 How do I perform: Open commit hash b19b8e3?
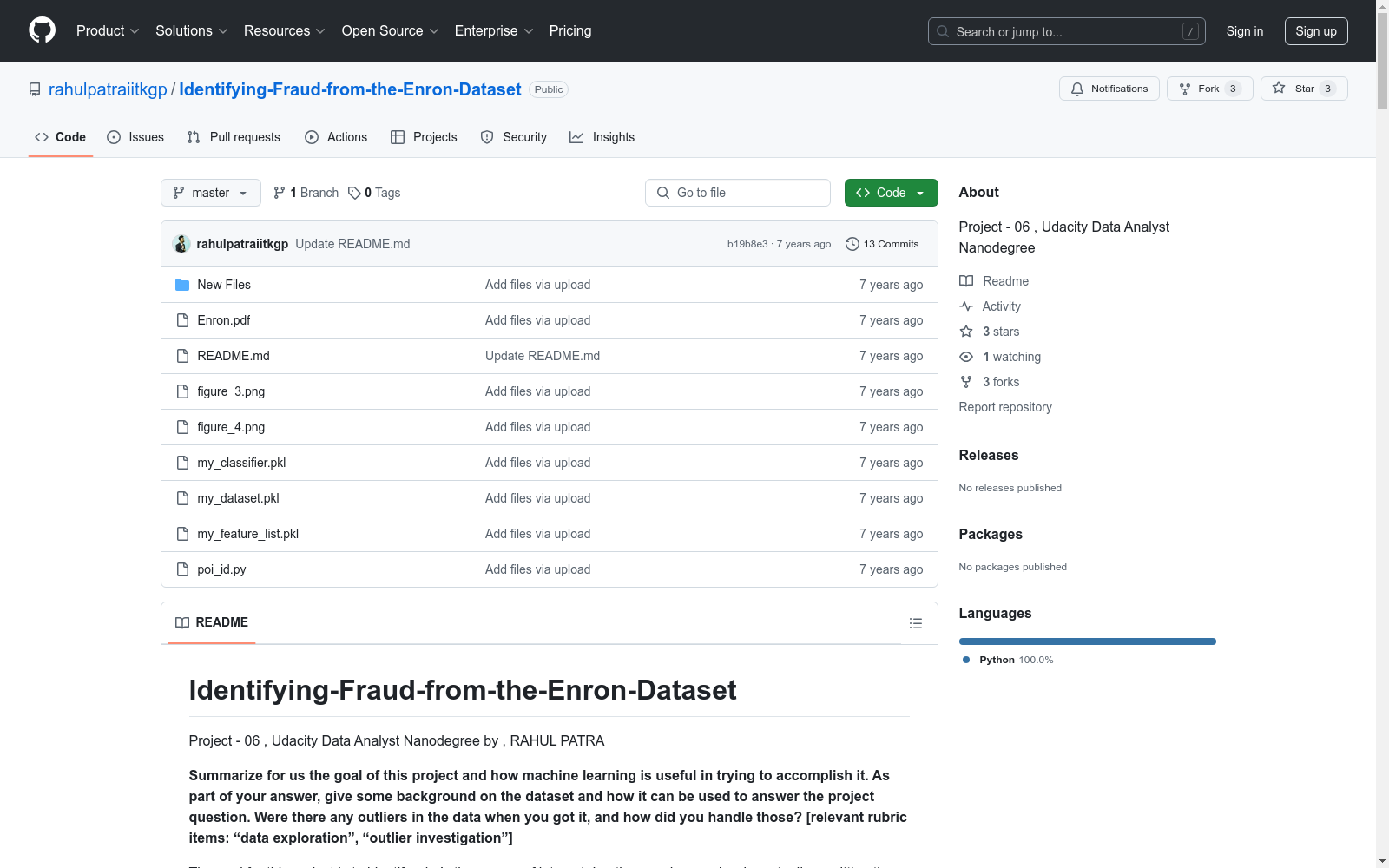coord(747,244)
